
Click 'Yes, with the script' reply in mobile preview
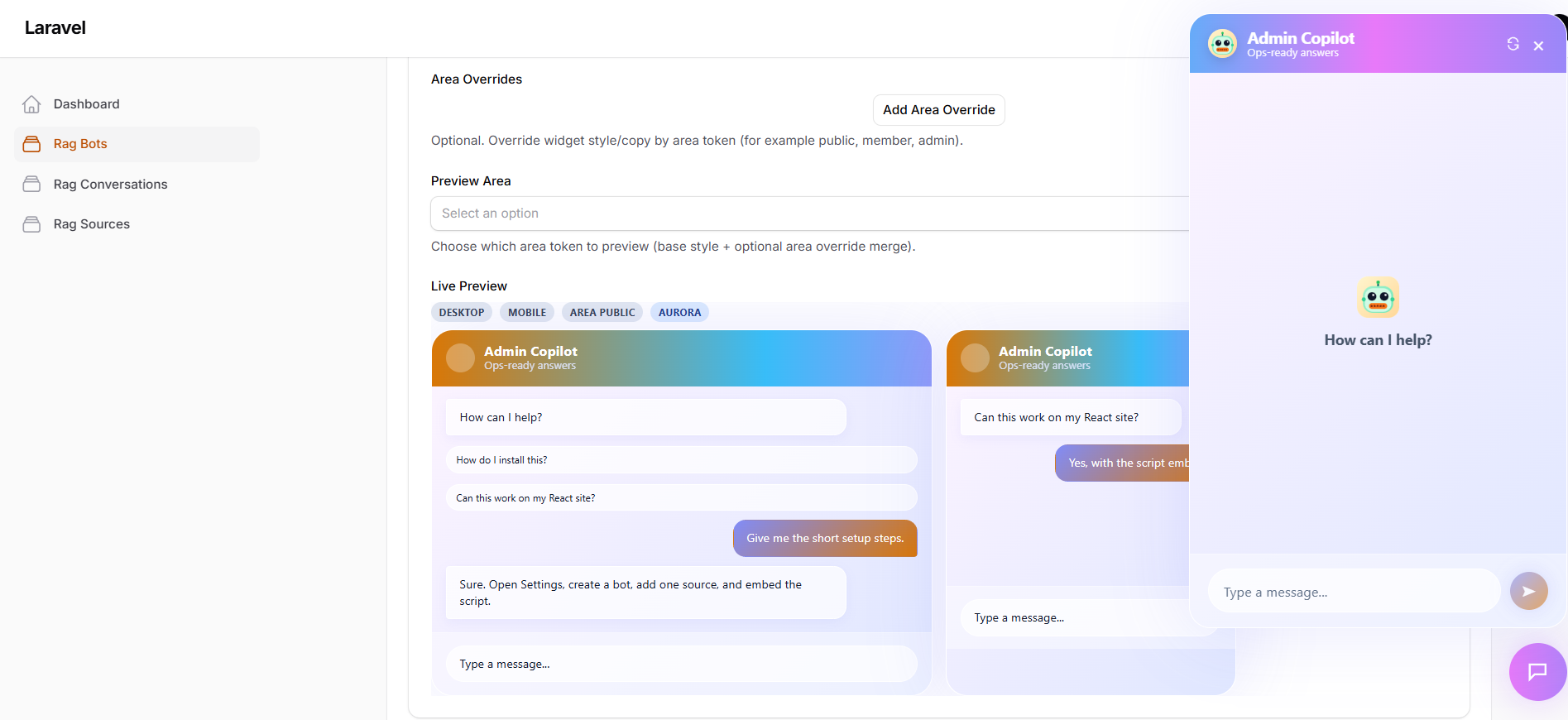[1123, 463]
